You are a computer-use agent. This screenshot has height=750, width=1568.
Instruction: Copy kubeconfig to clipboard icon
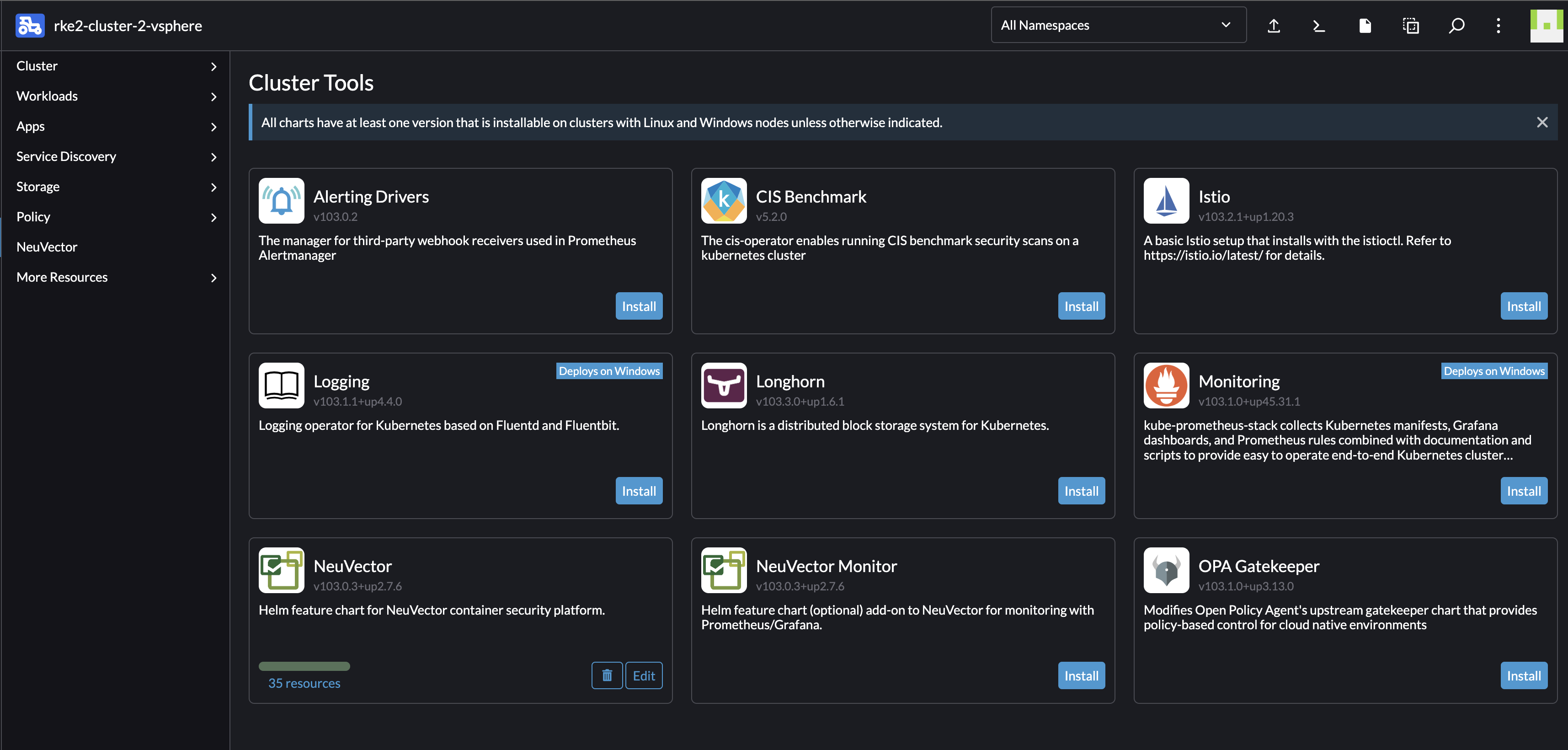tap(1410, 26)
